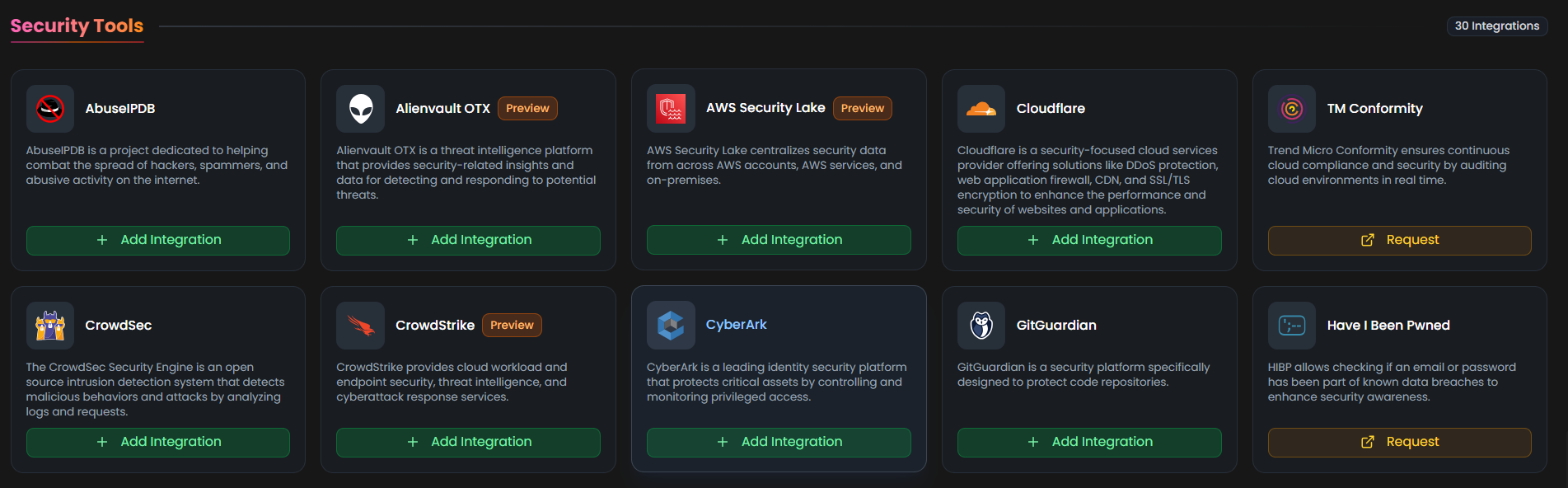Click the GitGuardian description text
The height and width of the screenshot is (488, 1568).
pyautogui.click(x=1084, y=375)
